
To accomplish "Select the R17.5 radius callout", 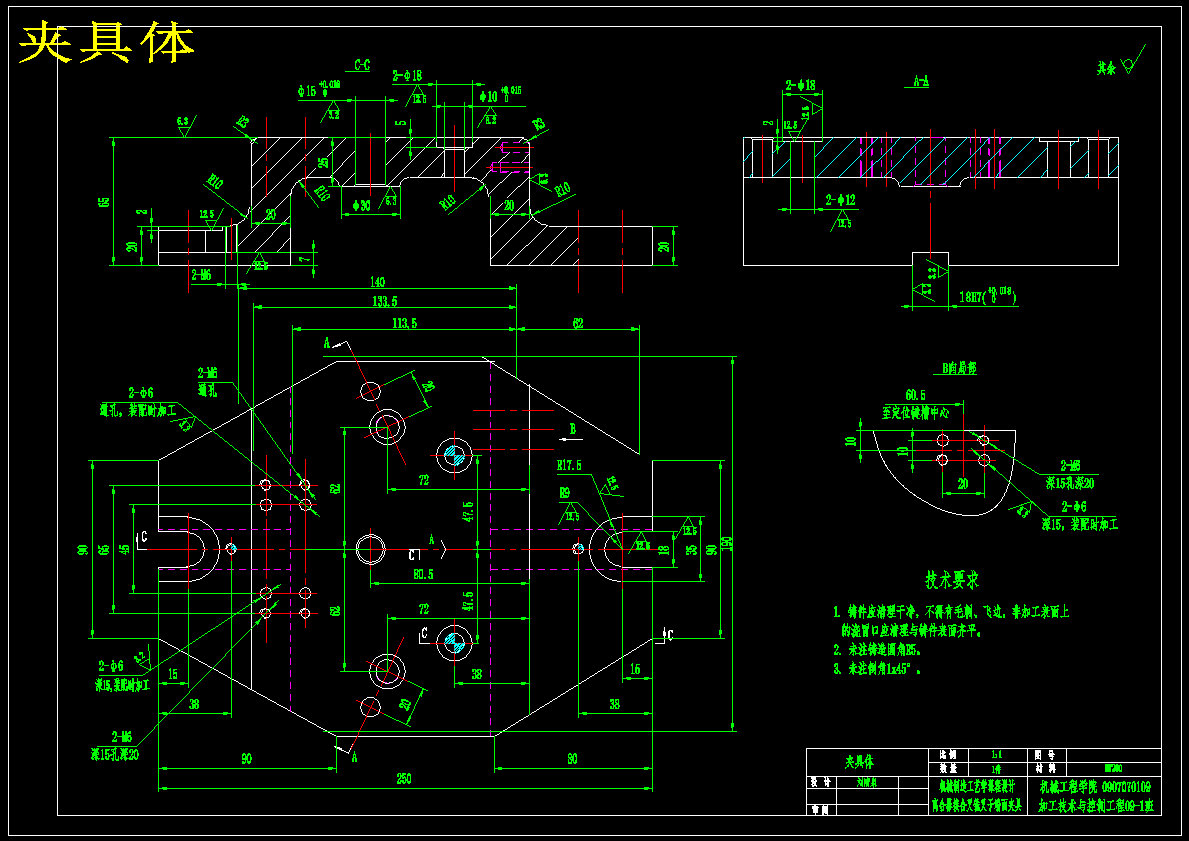I will pos(569,466).
